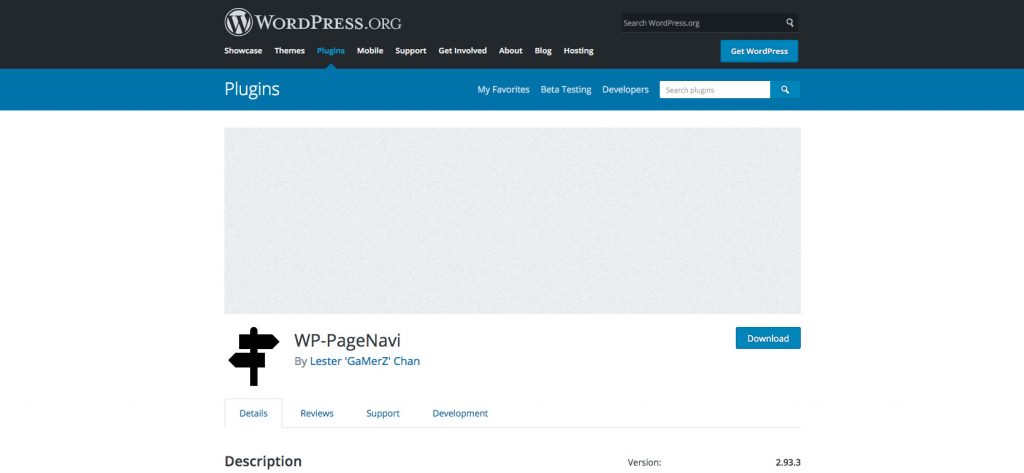
Task: Select the Details tab
Action: tap(253, 413)
